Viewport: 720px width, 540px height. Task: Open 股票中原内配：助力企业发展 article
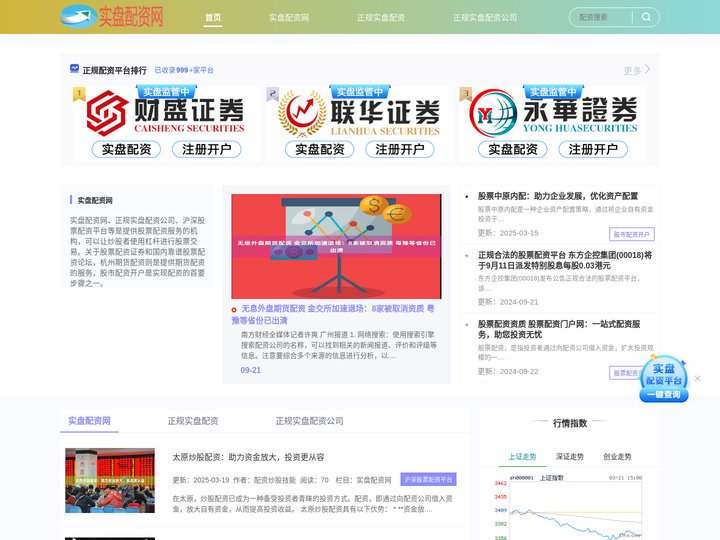point(558,196)
